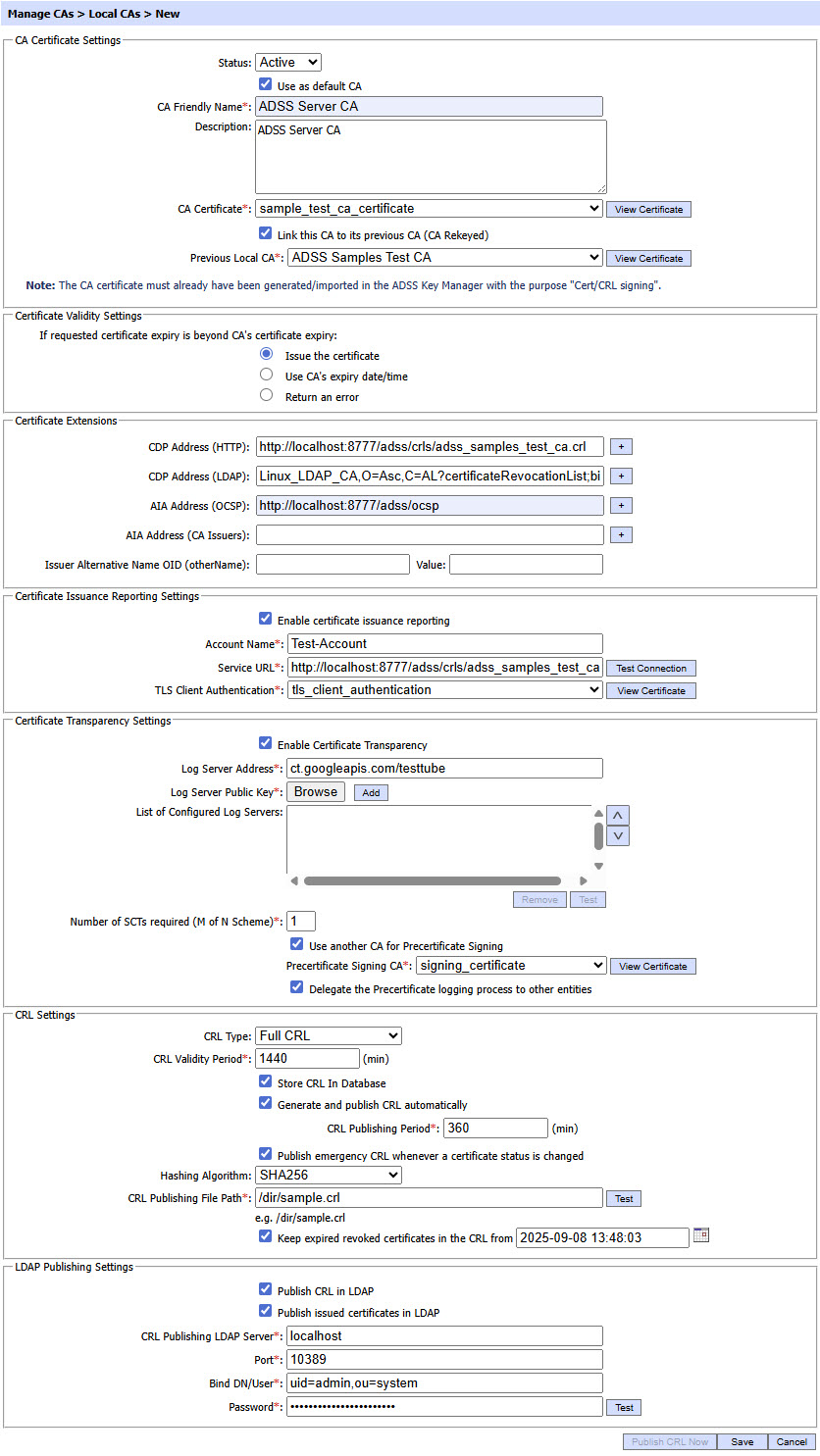Image resolution: width=820 pixels, height=1456 pixels.
Task: Add another AIA Address (OCSP) entry
Action: pos(621,506)
